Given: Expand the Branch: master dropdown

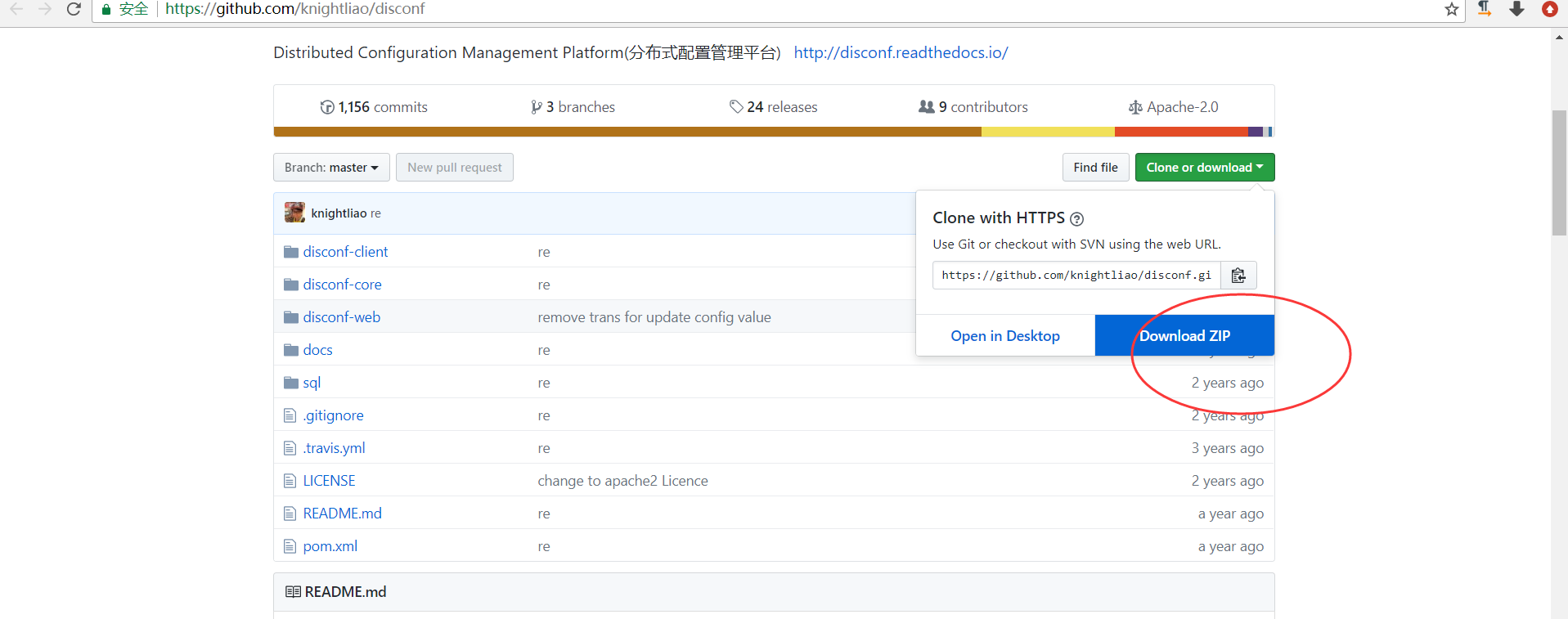Looking at the screenshot, I should click(331, 168).
